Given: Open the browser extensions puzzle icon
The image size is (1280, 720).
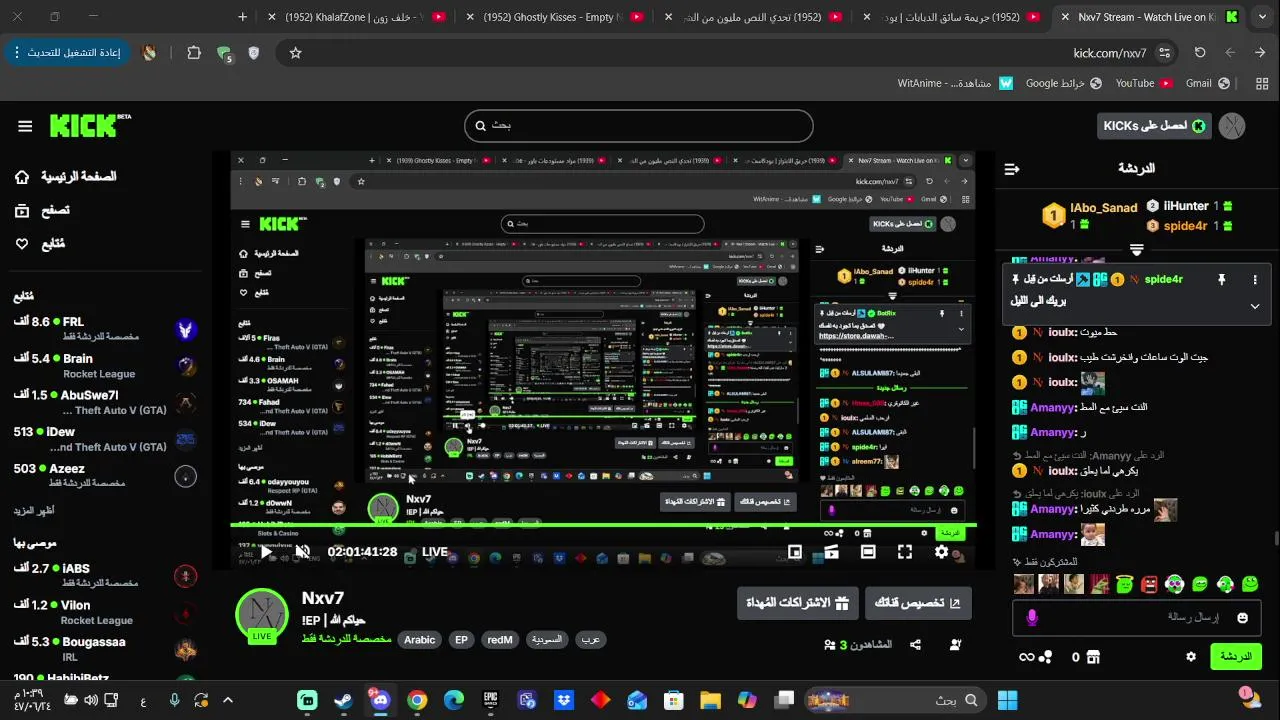Looking at the screenshot, I should coord(194,53).
